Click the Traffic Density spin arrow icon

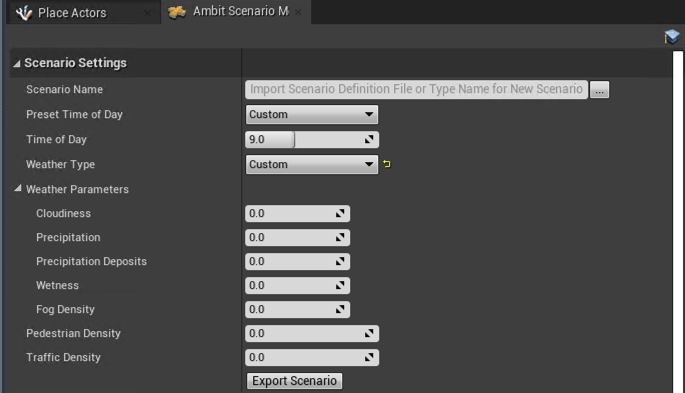pyautogui.click(x=369, y=357)
